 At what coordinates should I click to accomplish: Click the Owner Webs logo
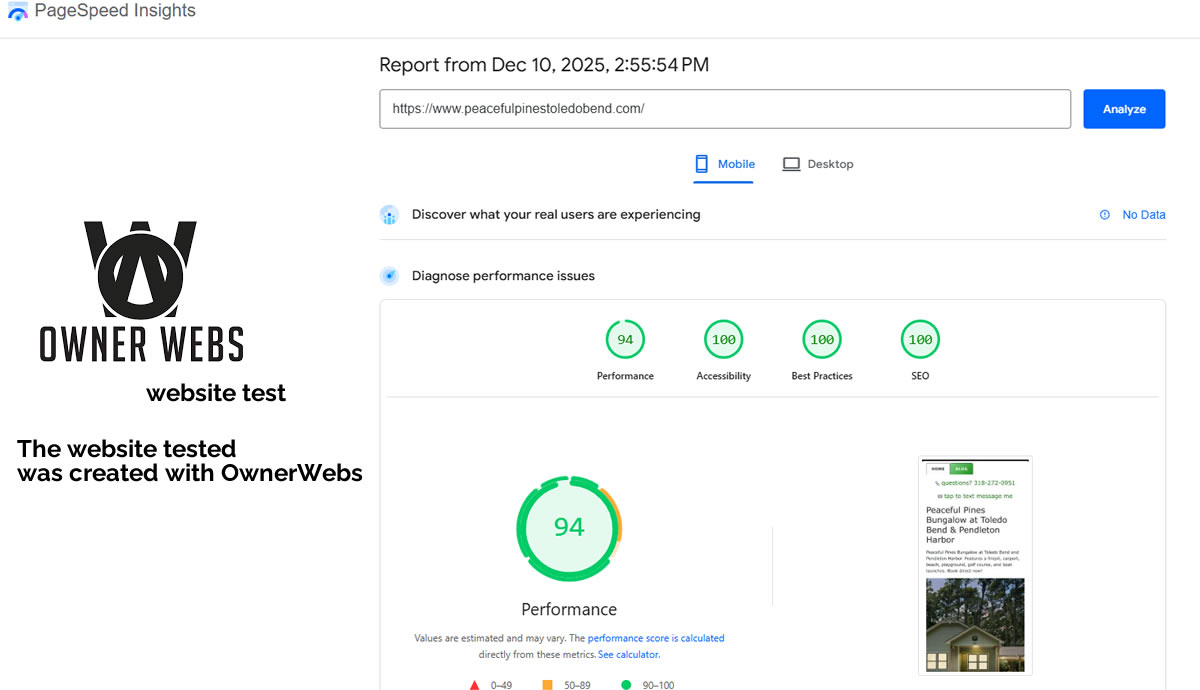(141, 291)
